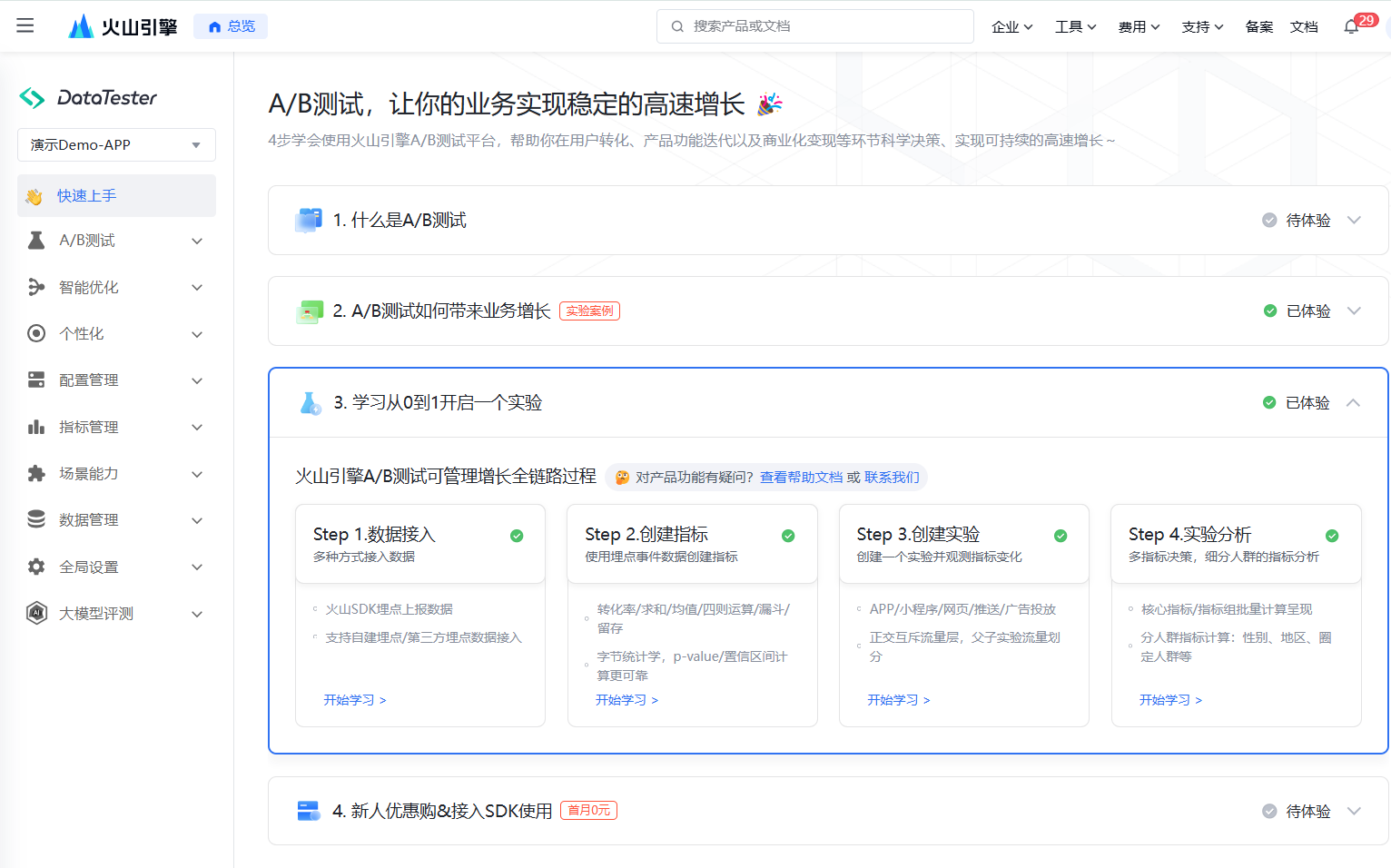Click the 配置管理 sidebar icon
This screenshot has height=868, width=1391.
(x=36, y=380)
